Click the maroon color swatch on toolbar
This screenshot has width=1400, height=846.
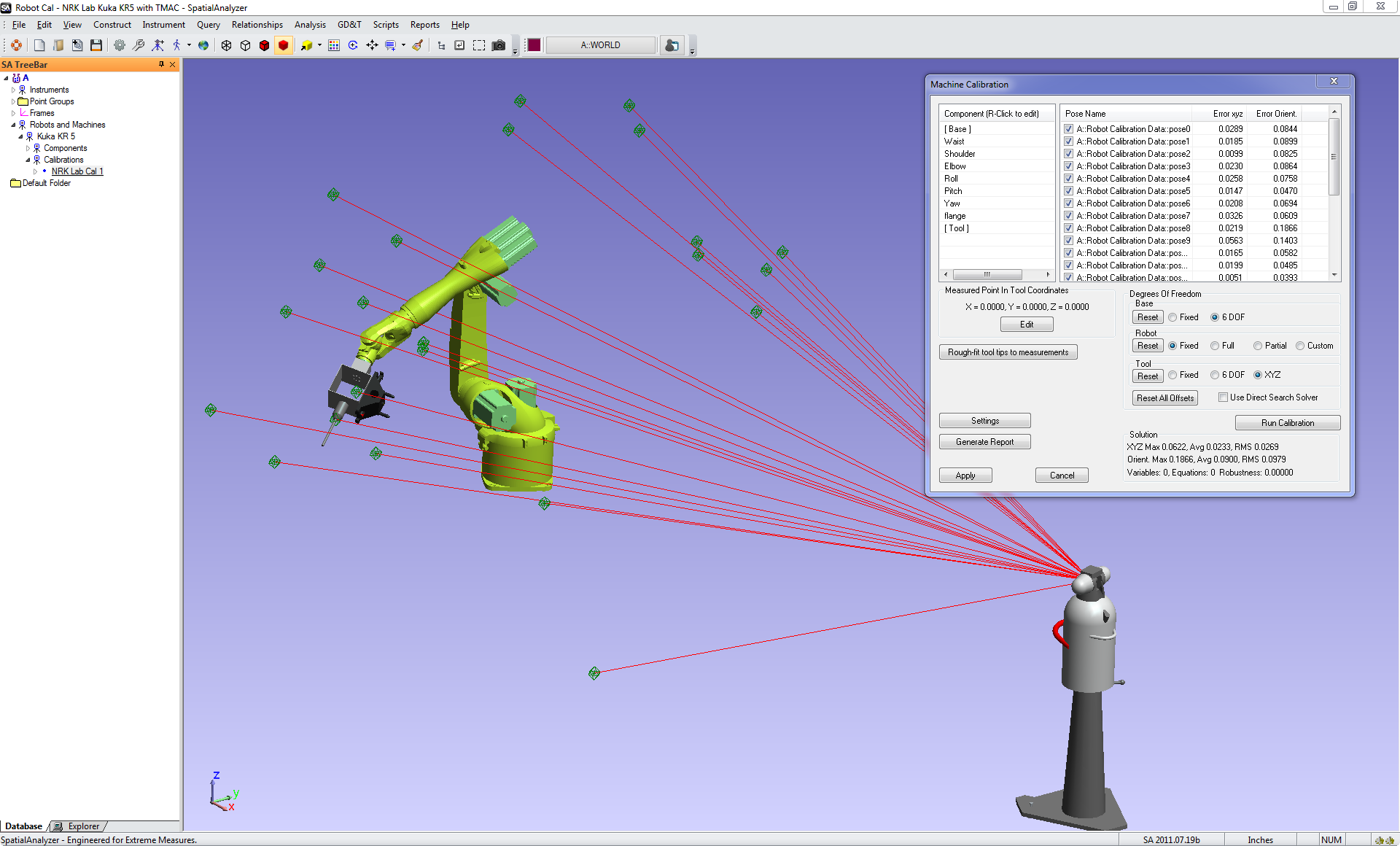pos(534,45)
